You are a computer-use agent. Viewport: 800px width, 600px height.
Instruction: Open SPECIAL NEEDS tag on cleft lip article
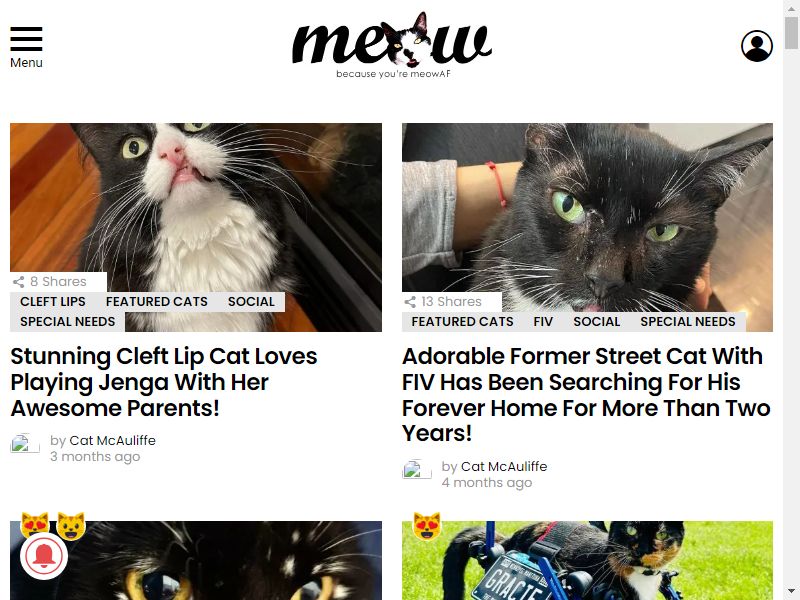[67, 321]
